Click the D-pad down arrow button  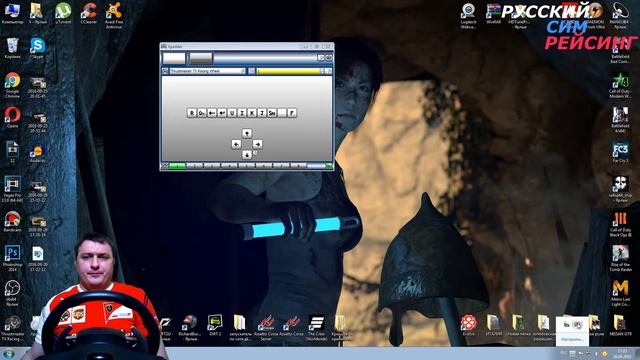click(247, 155)
